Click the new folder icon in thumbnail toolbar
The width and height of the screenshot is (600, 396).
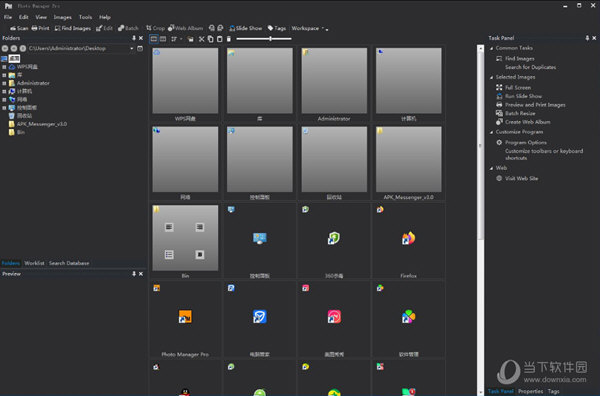coord(191,39)
